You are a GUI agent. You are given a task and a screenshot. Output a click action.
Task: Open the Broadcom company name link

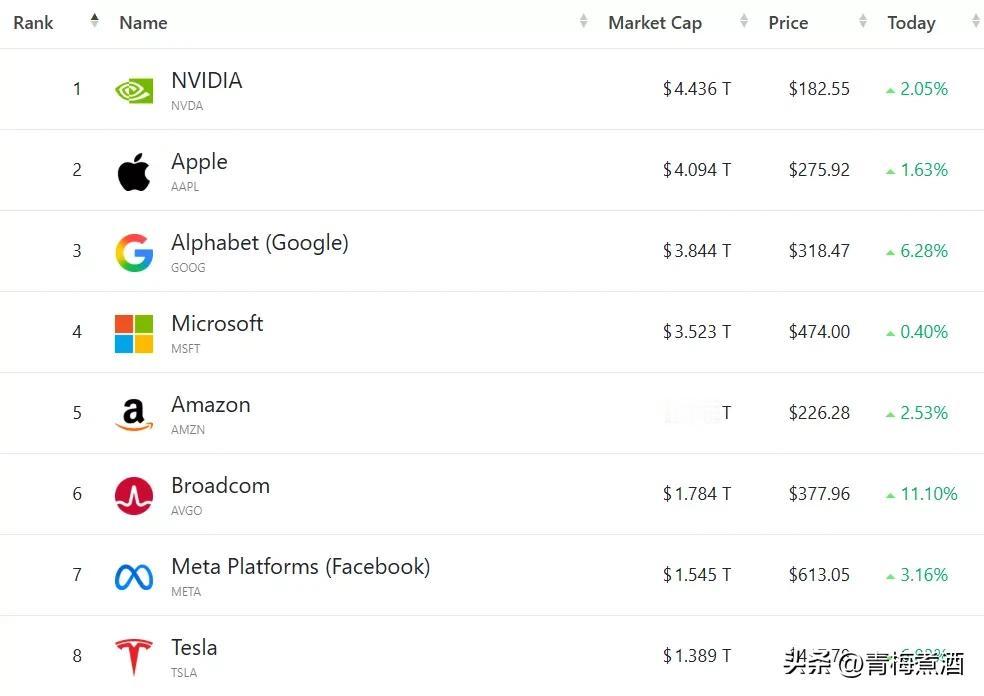click(220, 486)
